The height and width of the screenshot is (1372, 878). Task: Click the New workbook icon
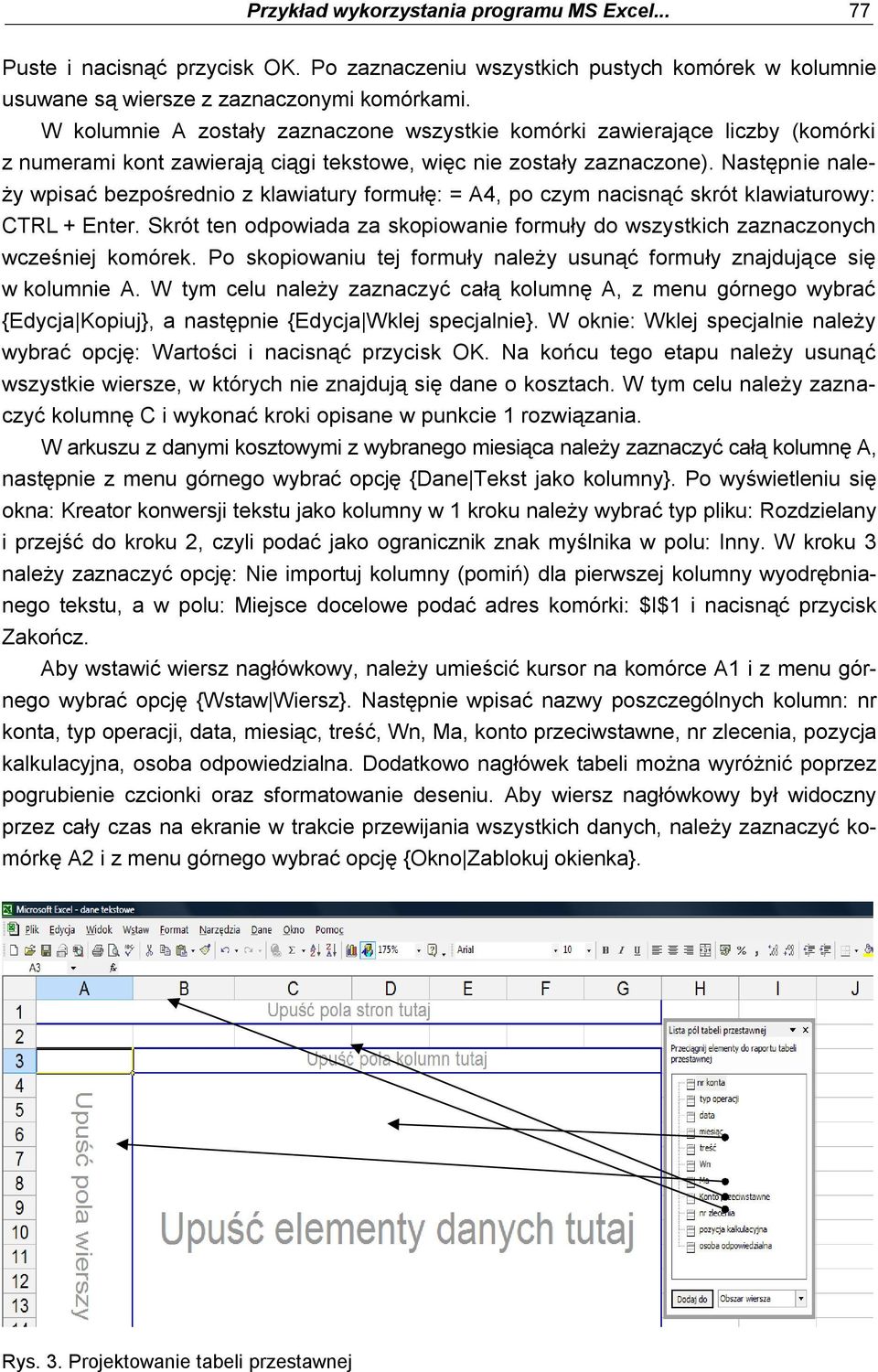click(14, 949)
